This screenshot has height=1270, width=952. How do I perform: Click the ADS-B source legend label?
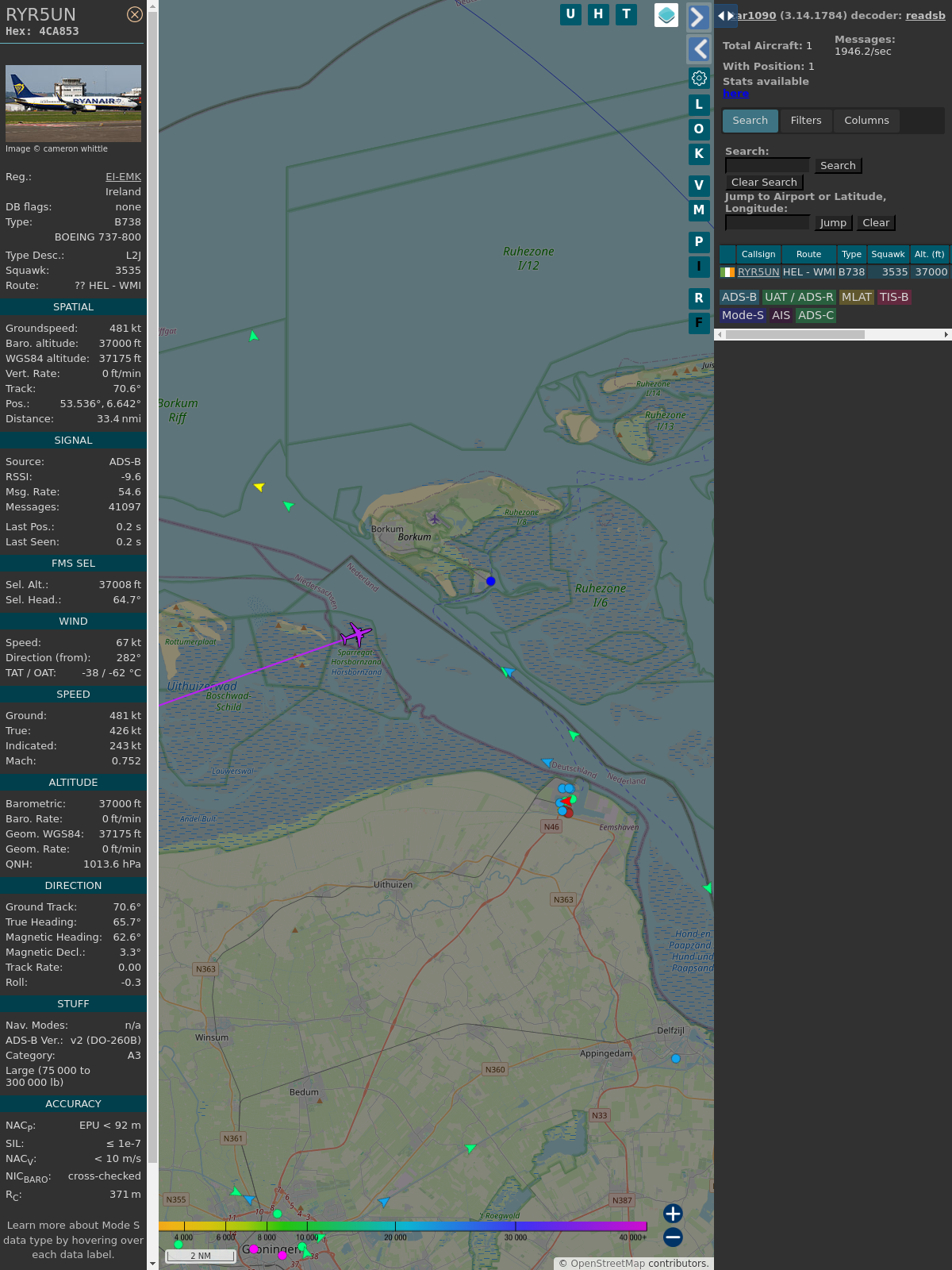(x=739, y=297)
